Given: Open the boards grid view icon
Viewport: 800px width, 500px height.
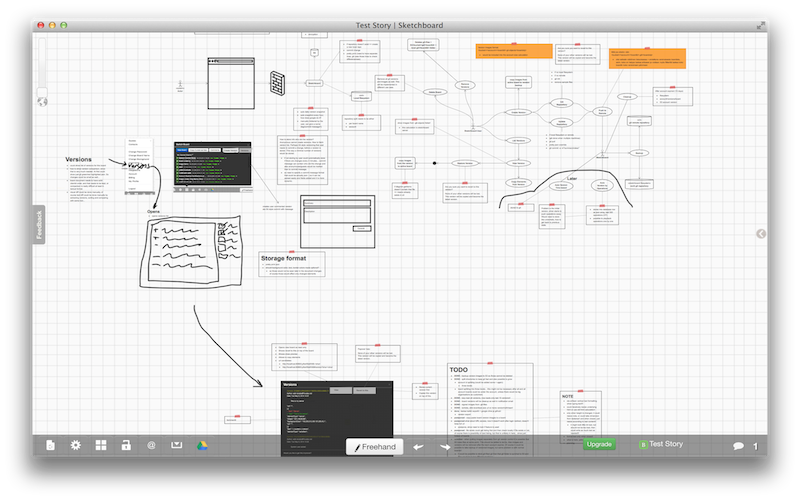Looking at the screenshot, I should click(101, 445).
